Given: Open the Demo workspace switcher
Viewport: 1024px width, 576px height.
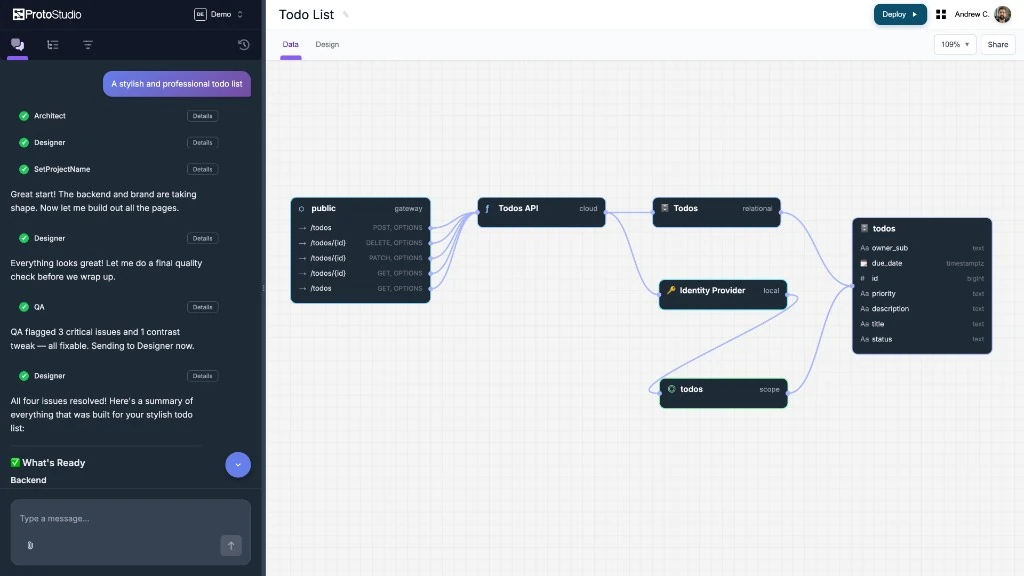Looking at the screenshot, I should (x=219, y=14).
